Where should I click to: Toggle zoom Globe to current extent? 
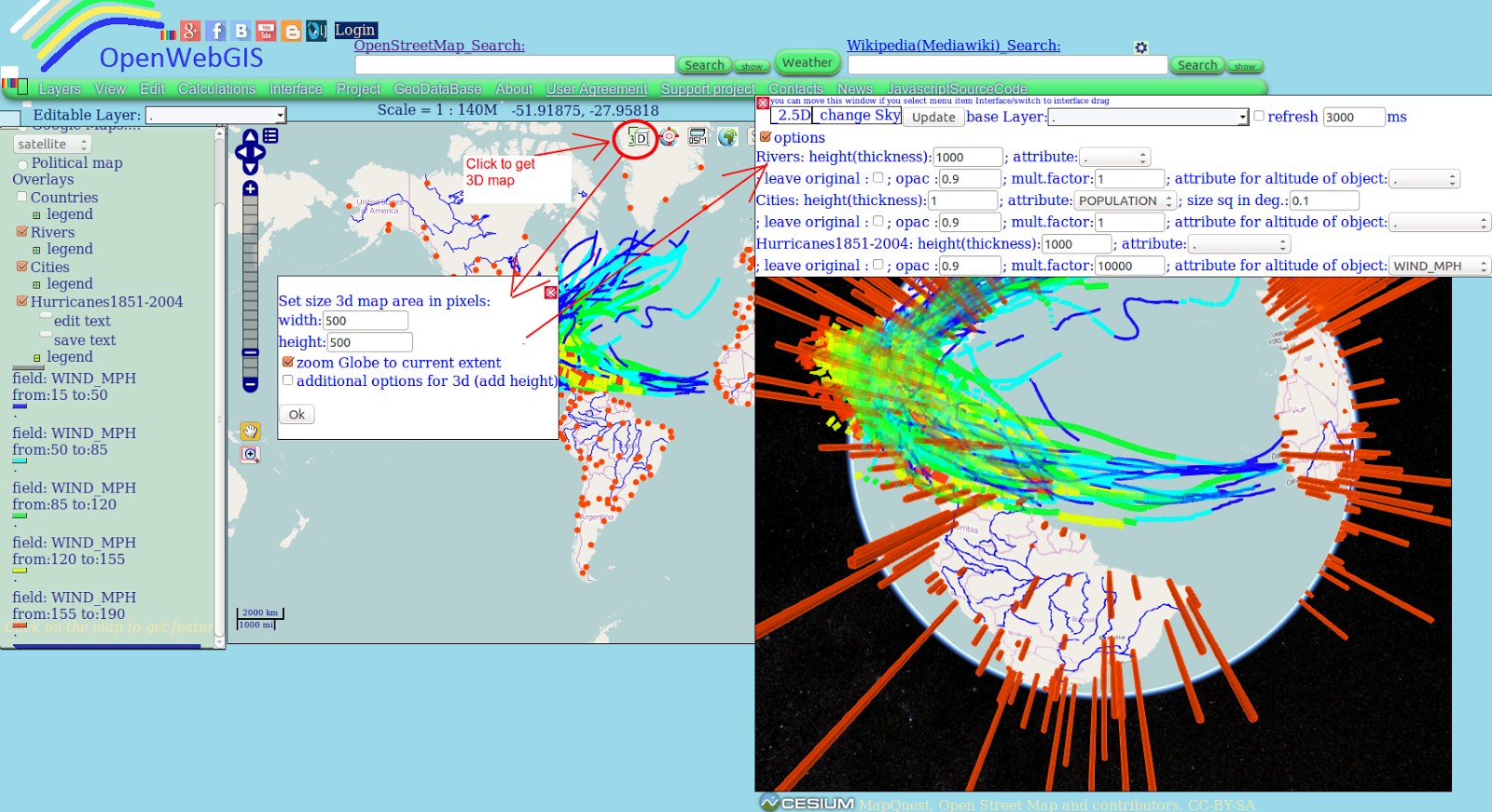(x=288, y=362)
